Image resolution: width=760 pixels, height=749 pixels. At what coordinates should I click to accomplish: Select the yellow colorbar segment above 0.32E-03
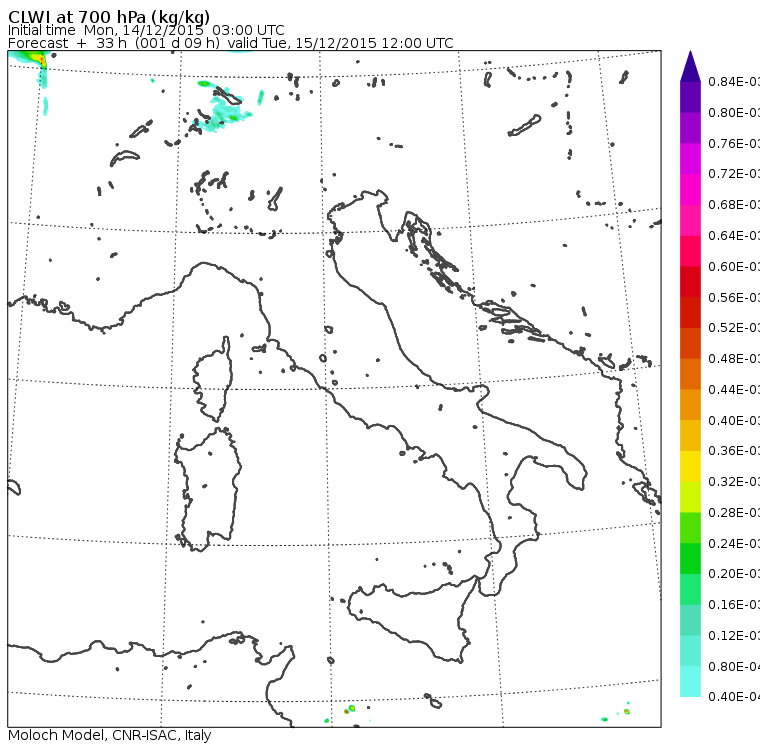tap(690, 466)
